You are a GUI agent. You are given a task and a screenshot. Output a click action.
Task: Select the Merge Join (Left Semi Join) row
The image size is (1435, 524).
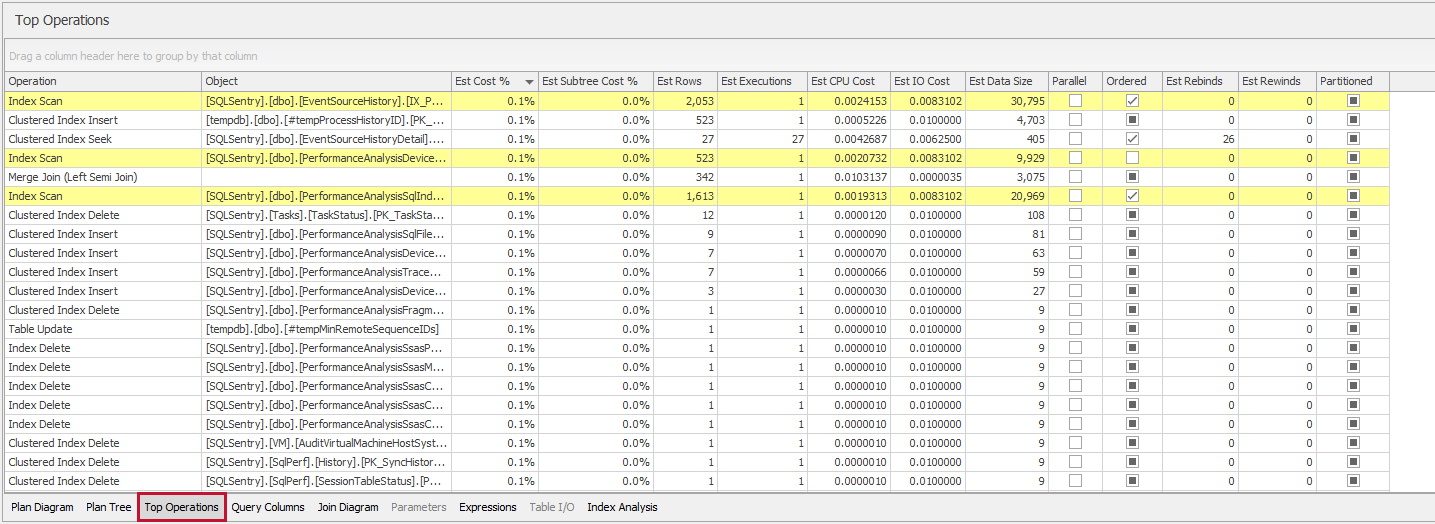[697, 177]
